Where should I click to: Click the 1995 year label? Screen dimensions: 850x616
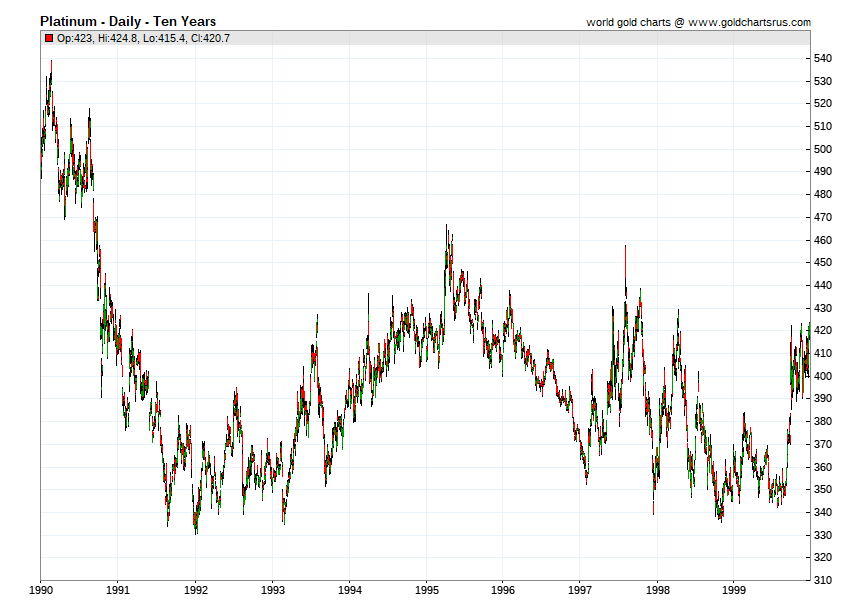point(427,590)
